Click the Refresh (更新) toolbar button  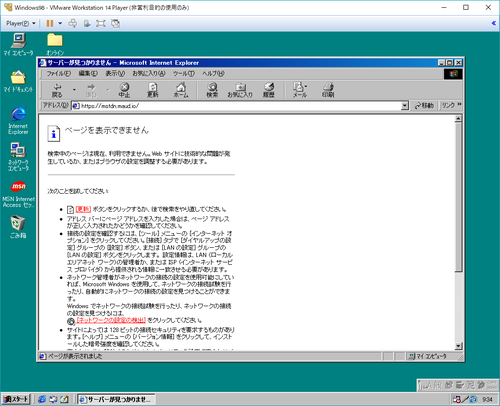coord(153,90)
